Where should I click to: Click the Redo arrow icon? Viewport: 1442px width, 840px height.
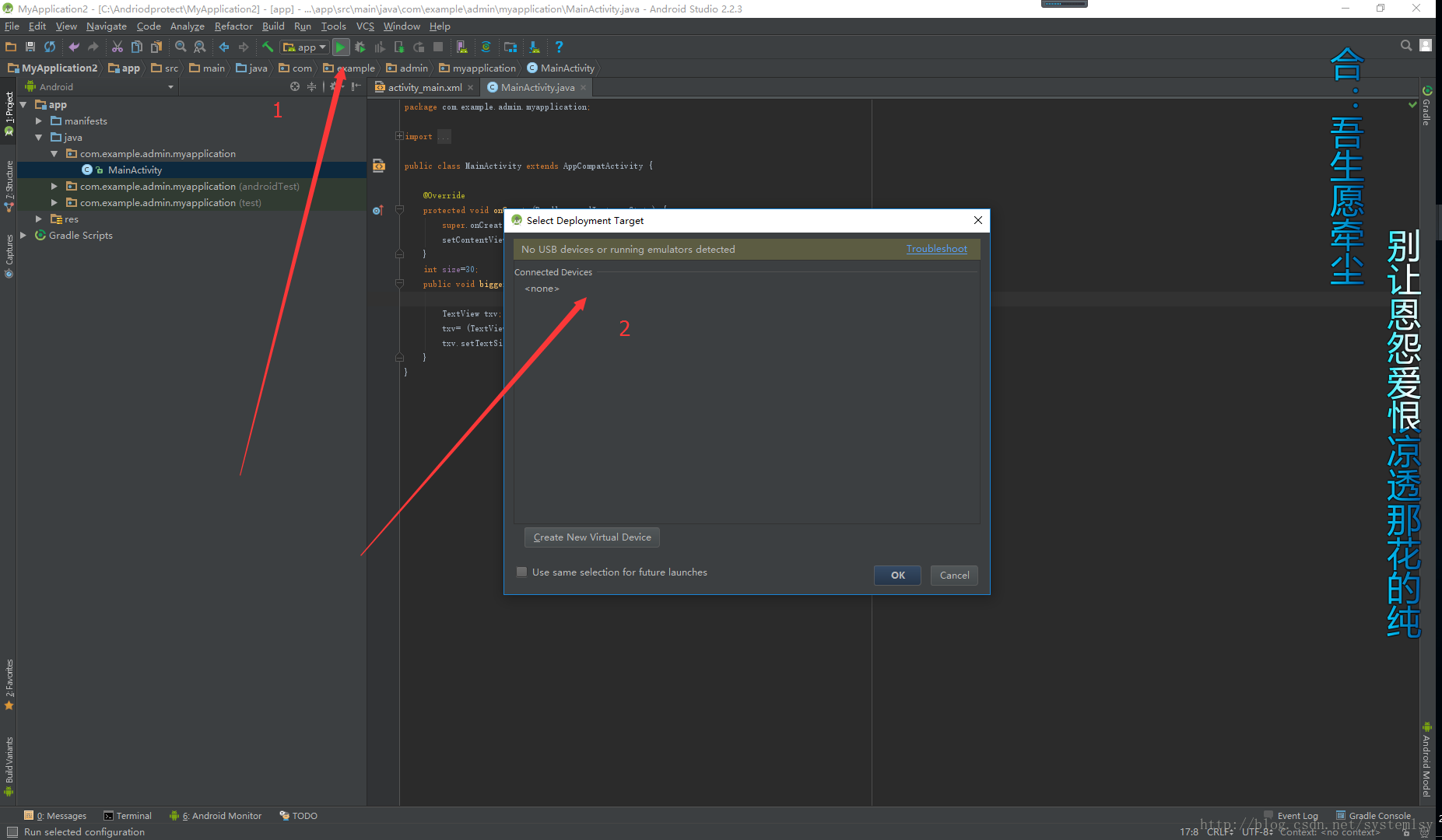click(x=93, y=47)
